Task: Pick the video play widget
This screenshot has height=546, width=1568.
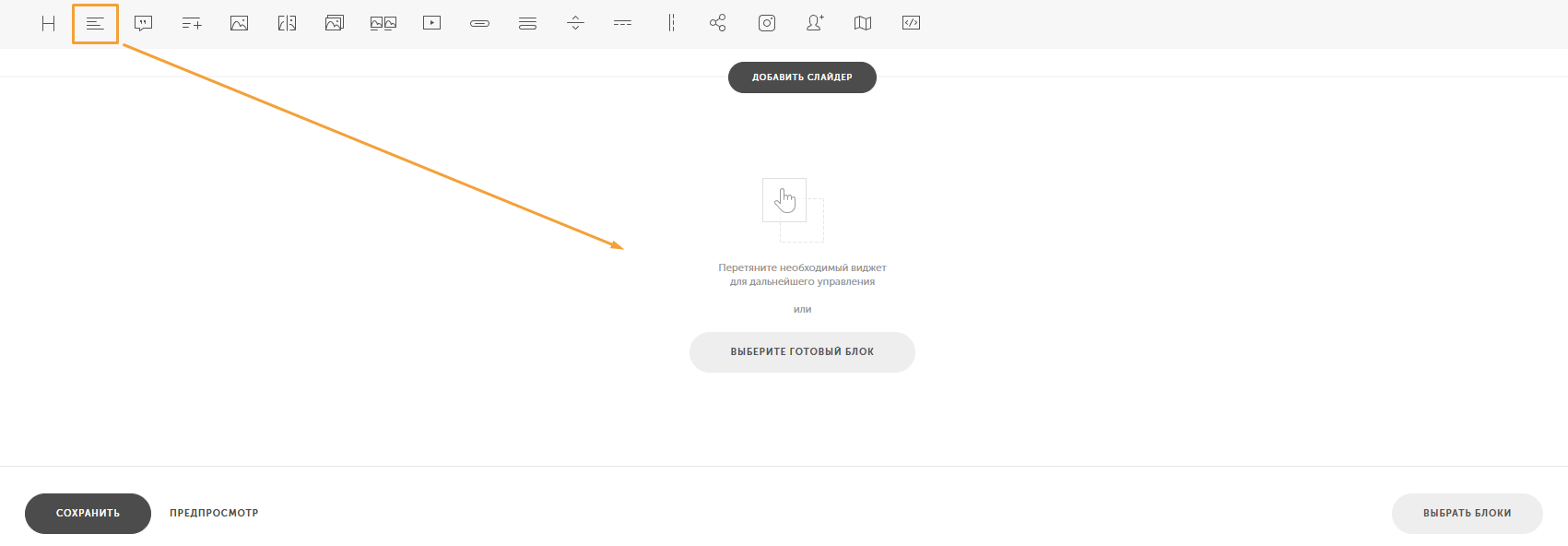Action: [x=431, y=23]
